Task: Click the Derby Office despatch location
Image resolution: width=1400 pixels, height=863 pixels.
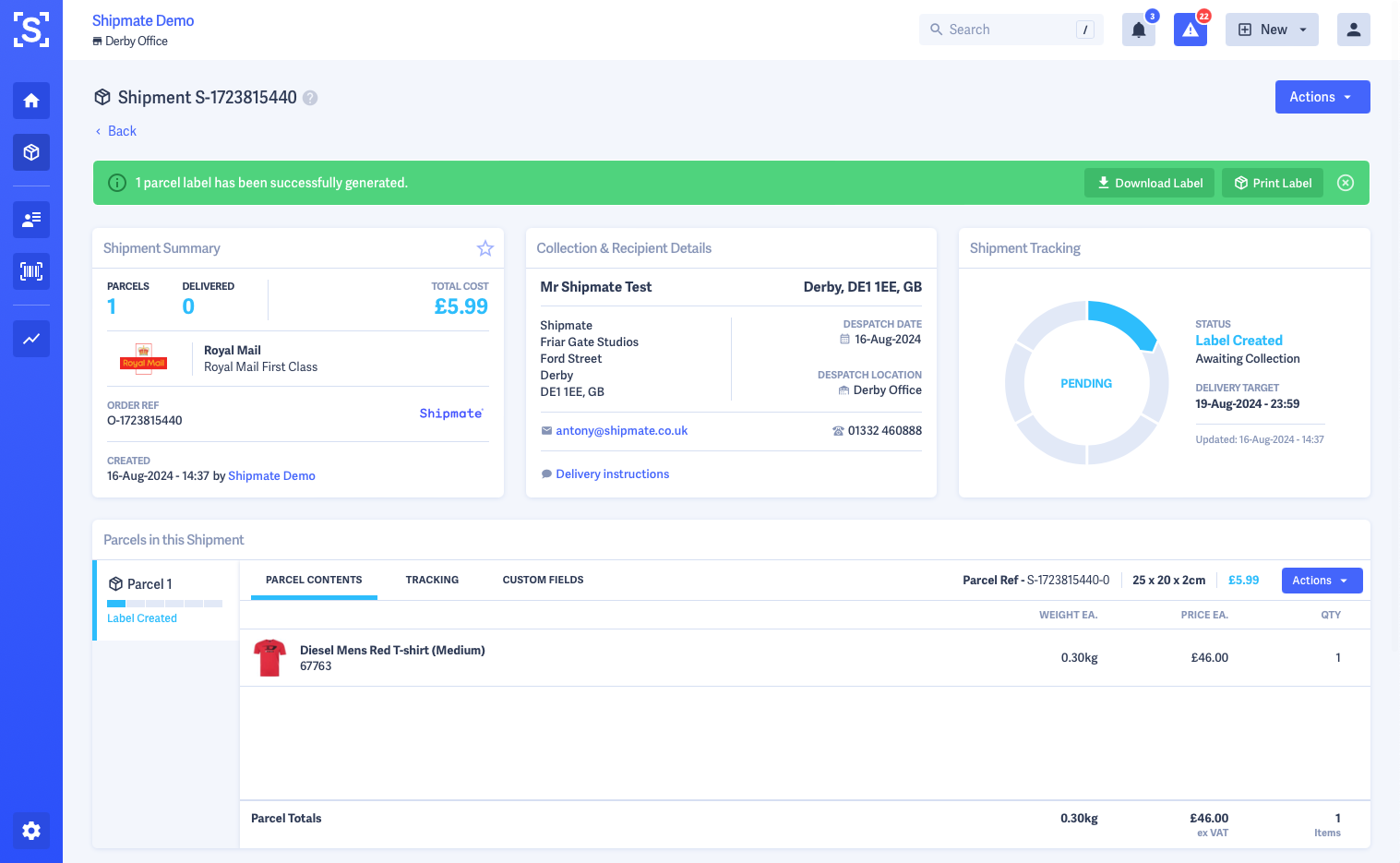Action: [887, 390]
